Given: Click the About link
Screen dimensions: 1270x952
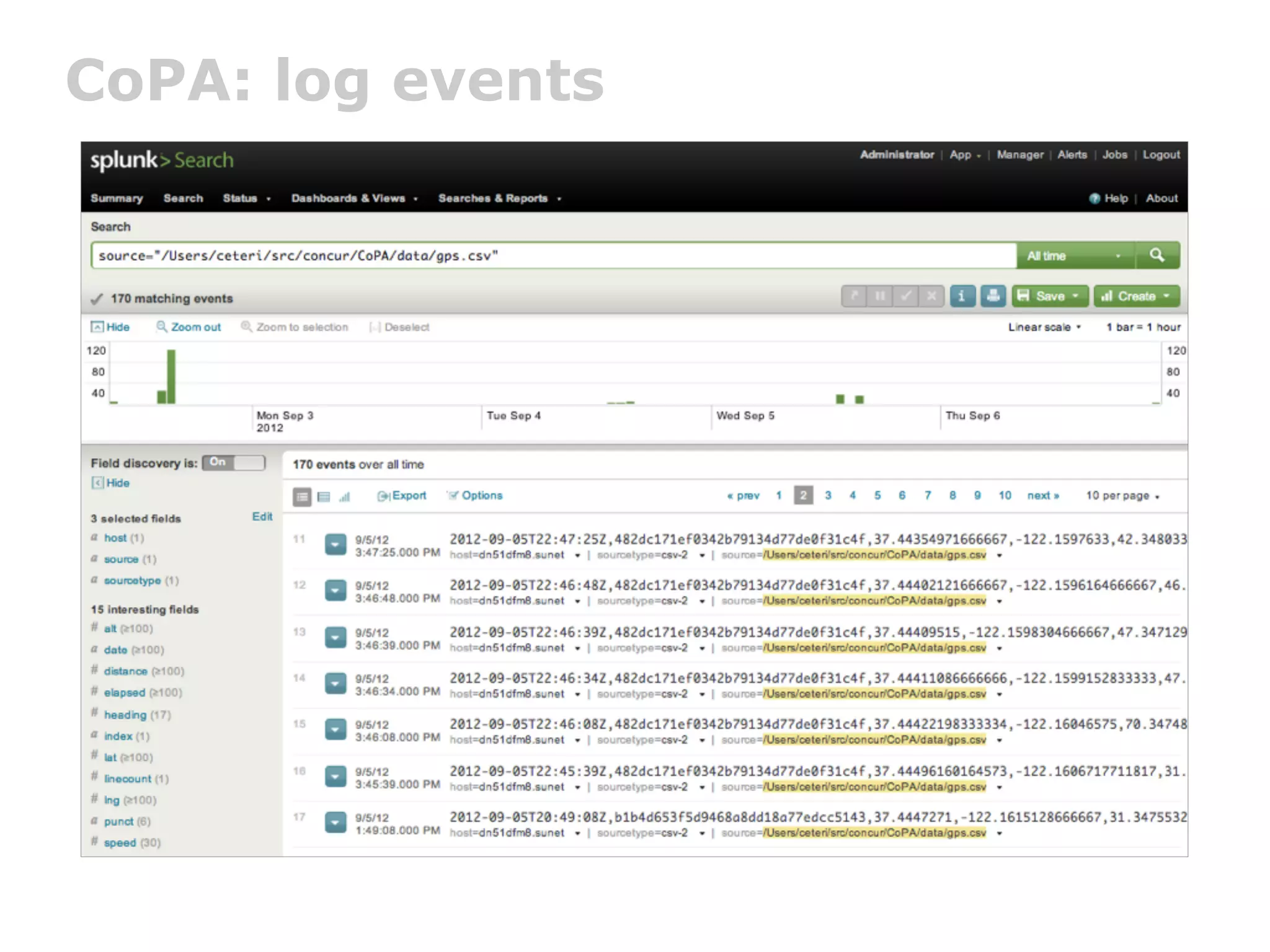Looking at the screenshot, I should [x=1161, y=198].
